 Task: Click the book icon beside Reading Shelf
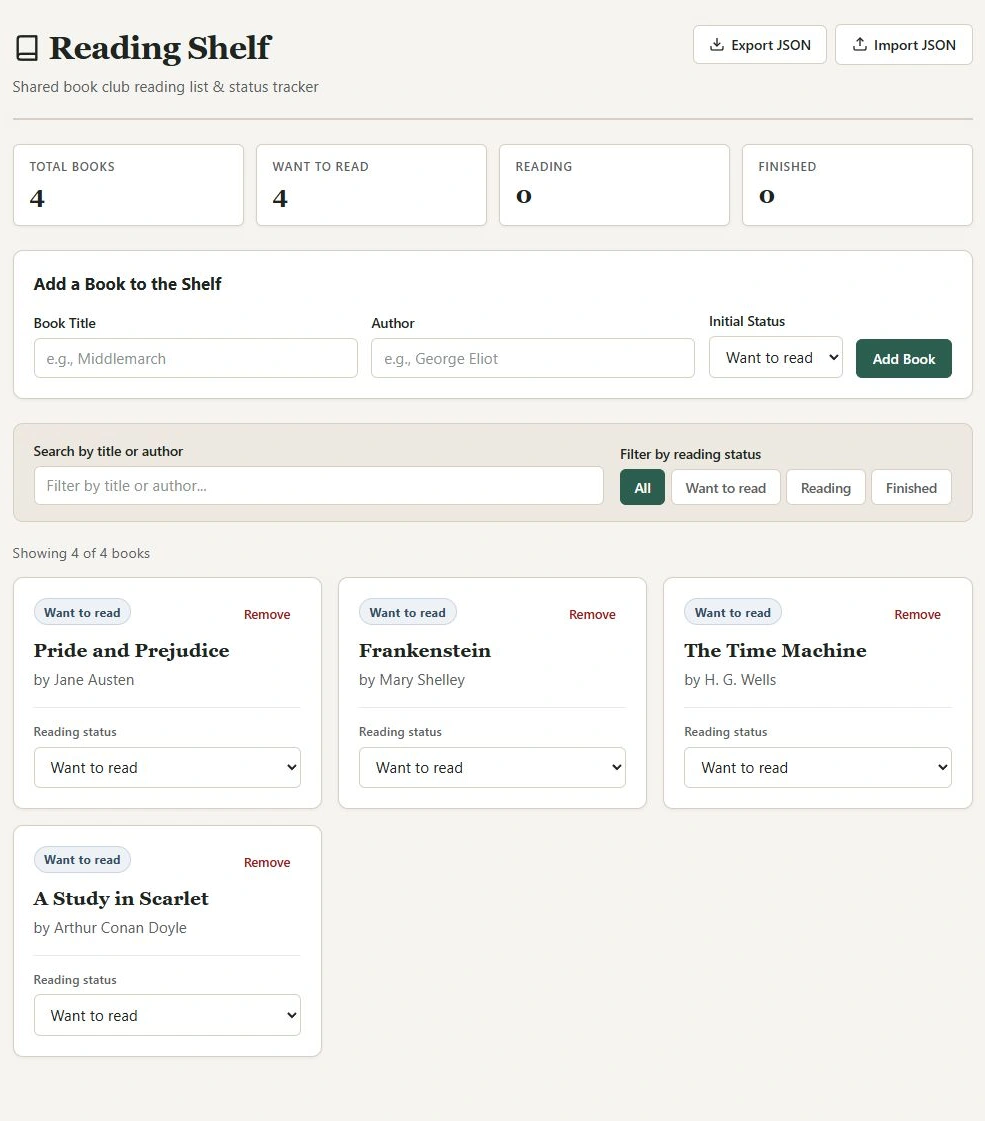coord(27,48)
